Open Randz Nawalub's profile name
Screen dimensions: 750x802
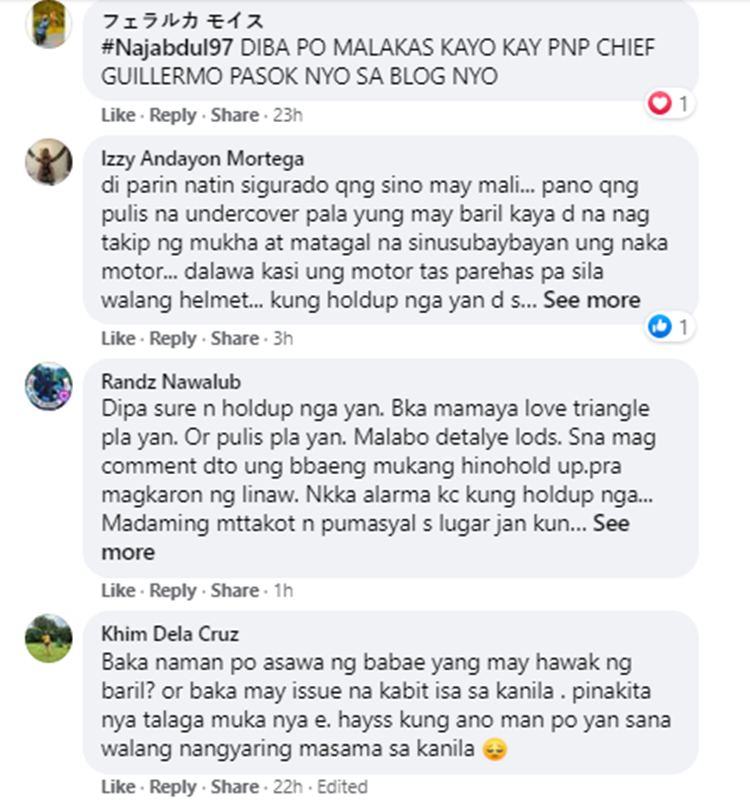(171, 382)
